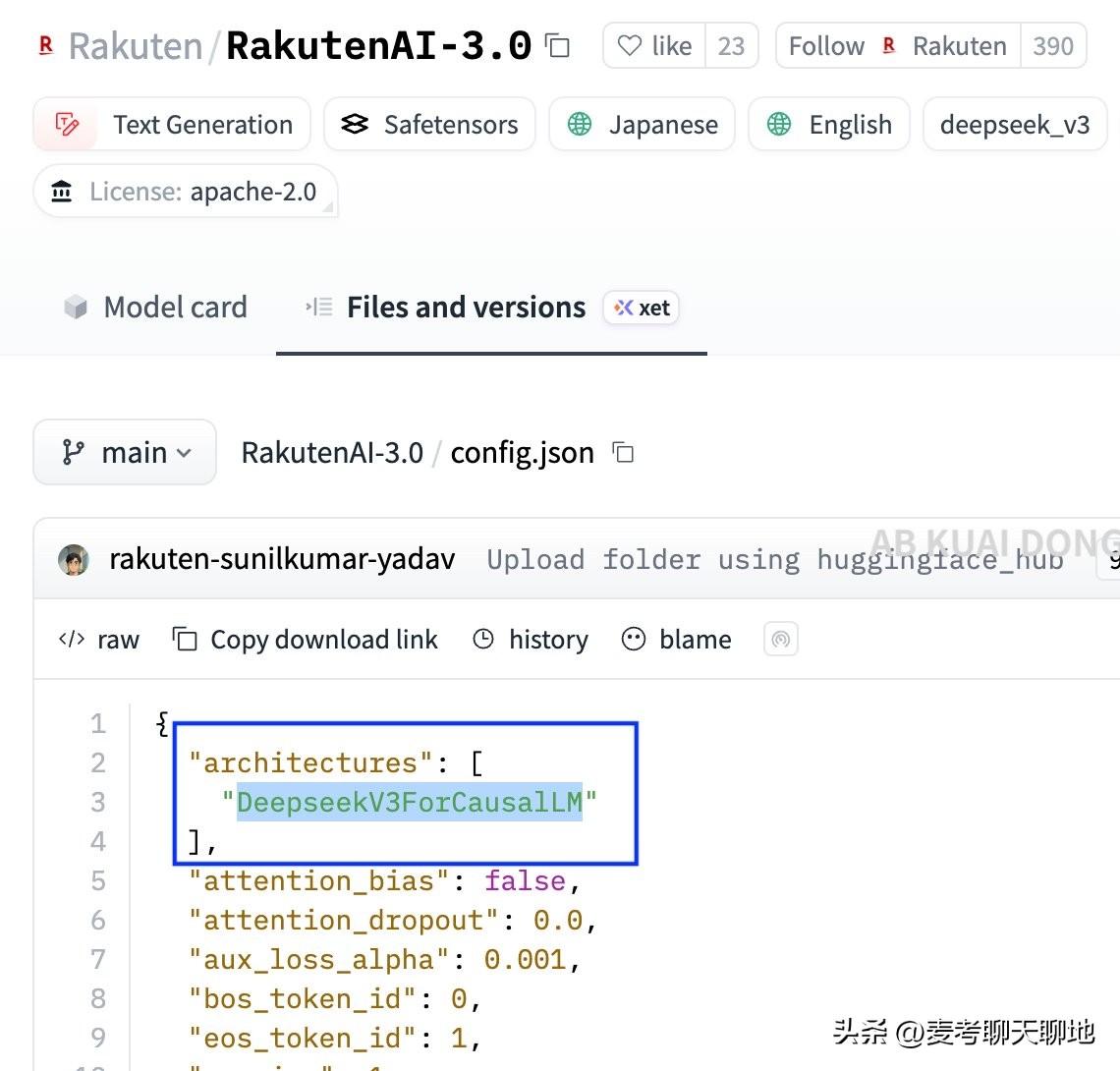This screenshot has height=1071, width=1120.
Task: Select the deepseek_v3 tag
Action: pyautogui.click(x=1015, y=125)
